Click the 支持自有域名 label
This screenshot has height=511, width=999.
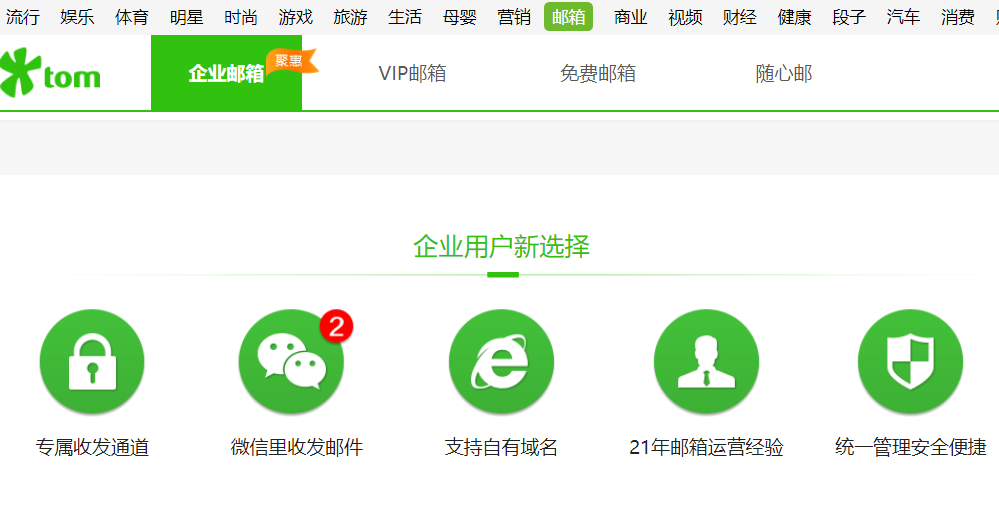(x=501, y=447)
